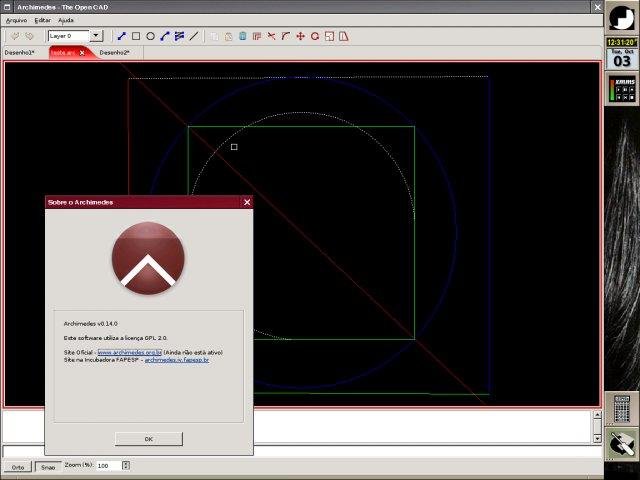Image resolution: width=640 pixels, height=480 pixels.
Task: Select the Move tool icon
Action: pyautogui.click(x=300, y=36)
